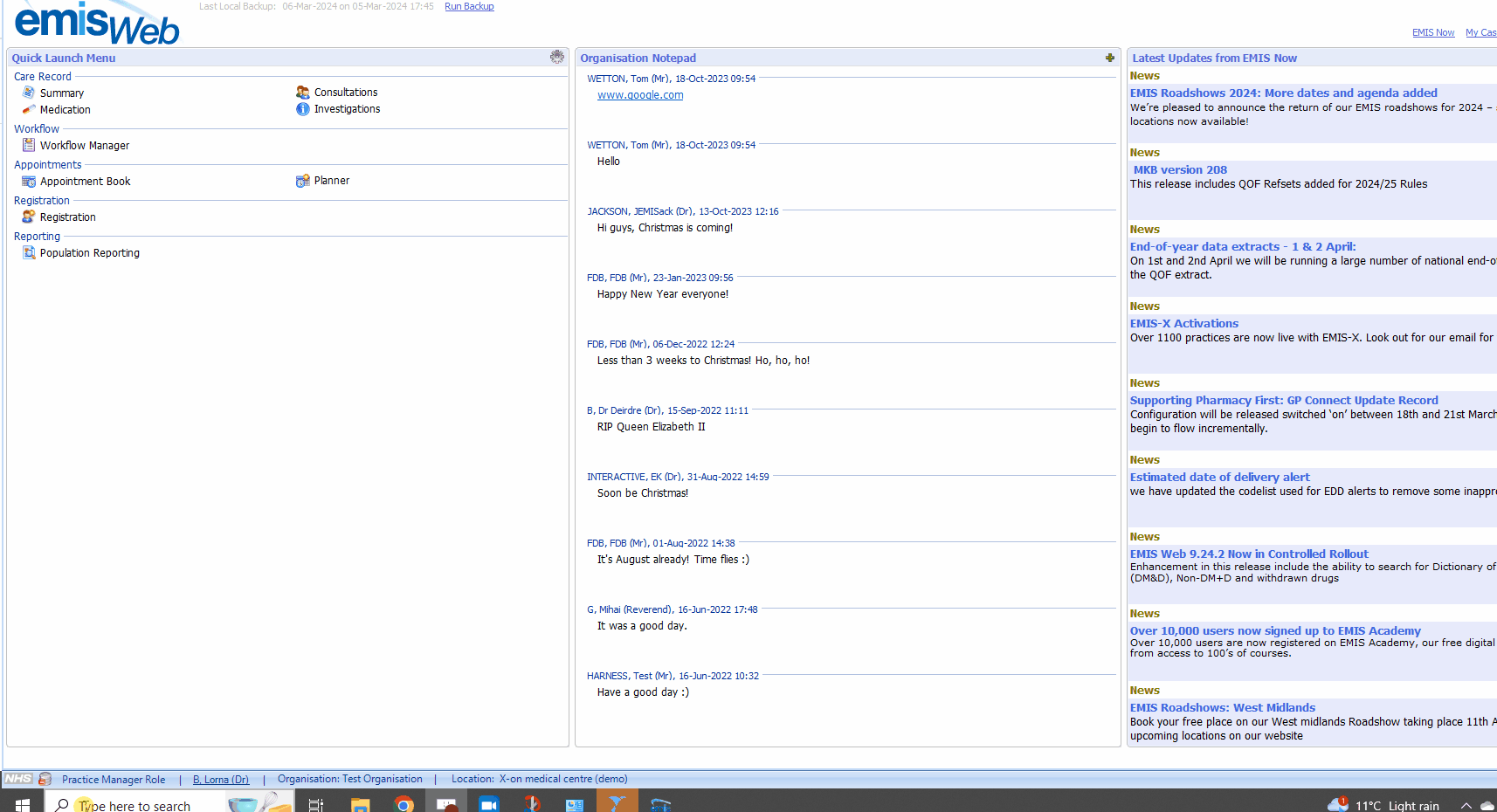Click the Summary care record icon
This screenshot has width=1497, height=812.
(x=29, y=93)
